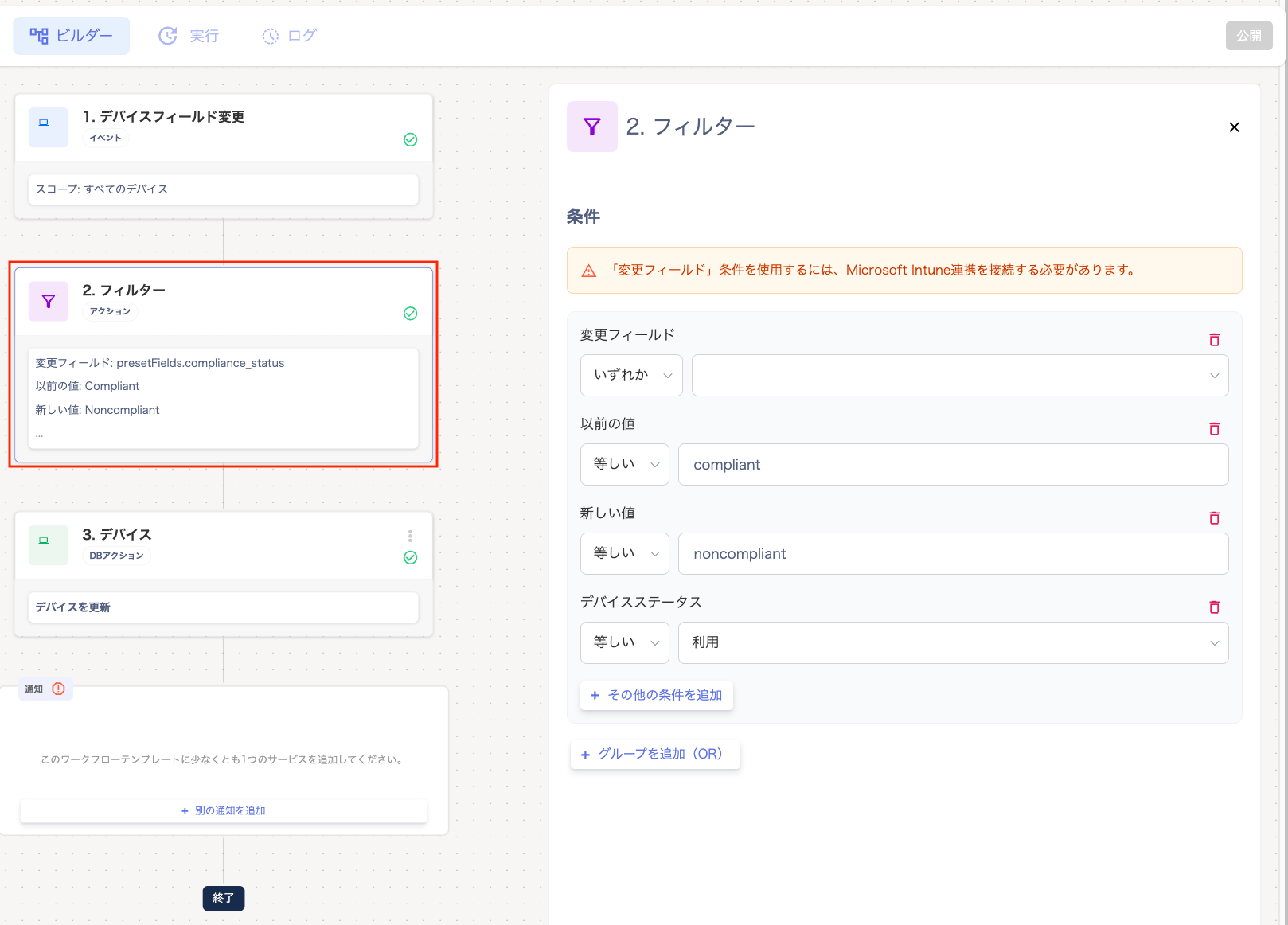This screenshot has width=1288, height=925.
Task: Click the device icon on step 1 card
Action: point(49,127)
